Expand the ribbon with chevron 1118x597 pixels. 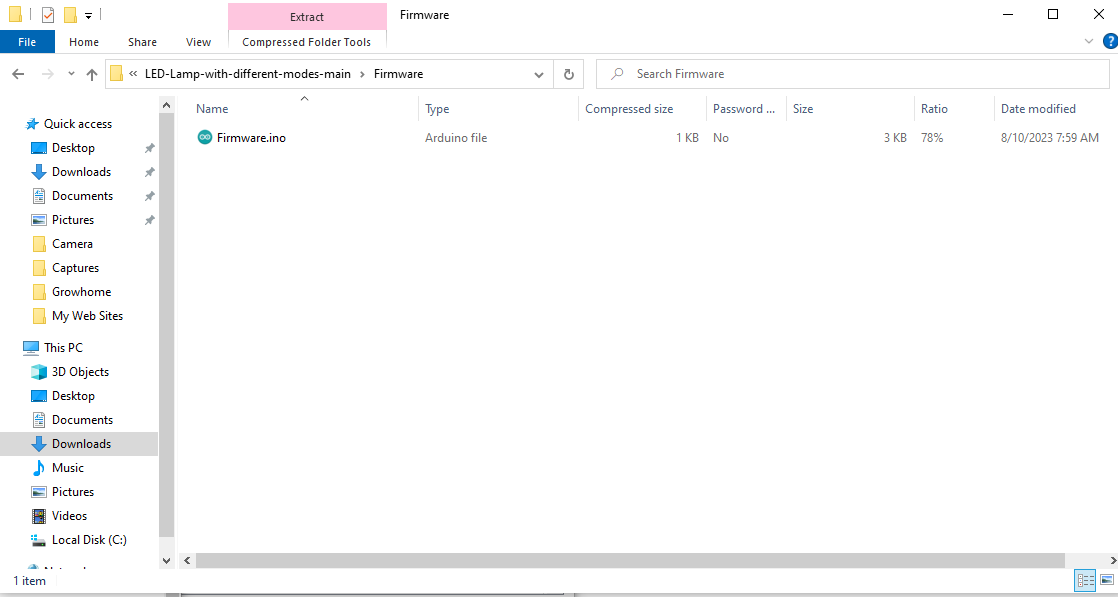tap(1089, 41)
